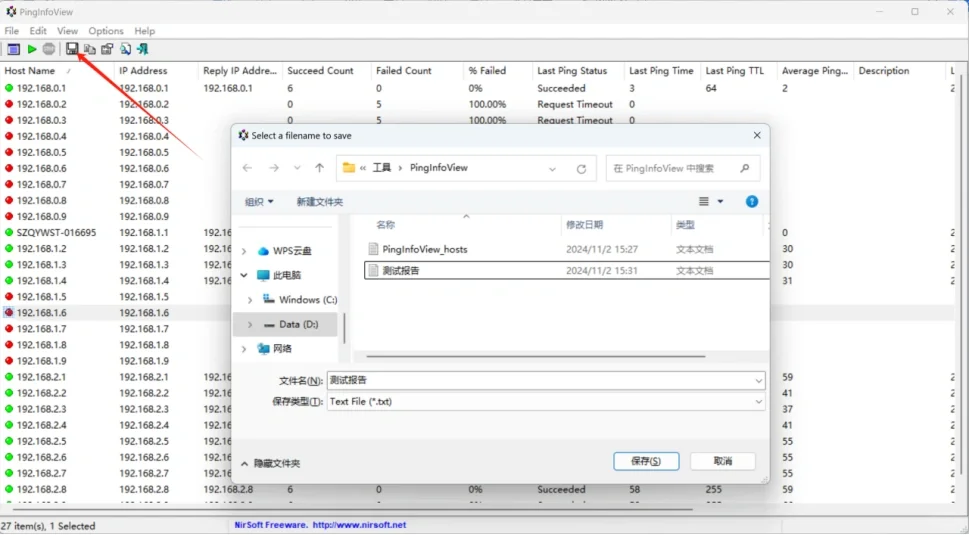The height and width of the screenshot is (535, 969).
Task: Click the copy selected items toolbar icon
Action: pyautogui.click(x=90, y=49)
